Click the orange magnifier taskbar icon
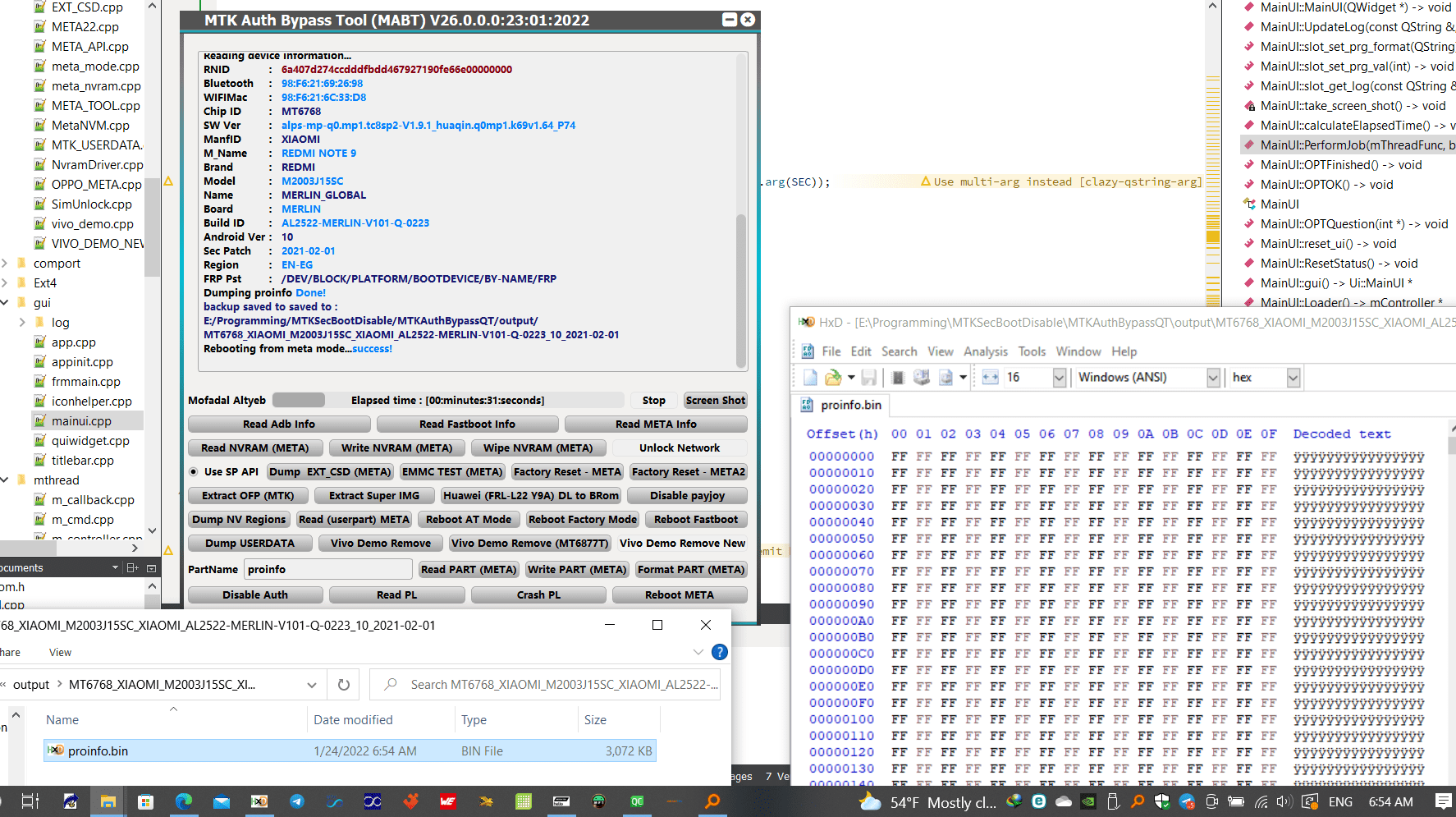Image resolution: width=1456 pixels, height=817 pixels. tap(712, 801)
